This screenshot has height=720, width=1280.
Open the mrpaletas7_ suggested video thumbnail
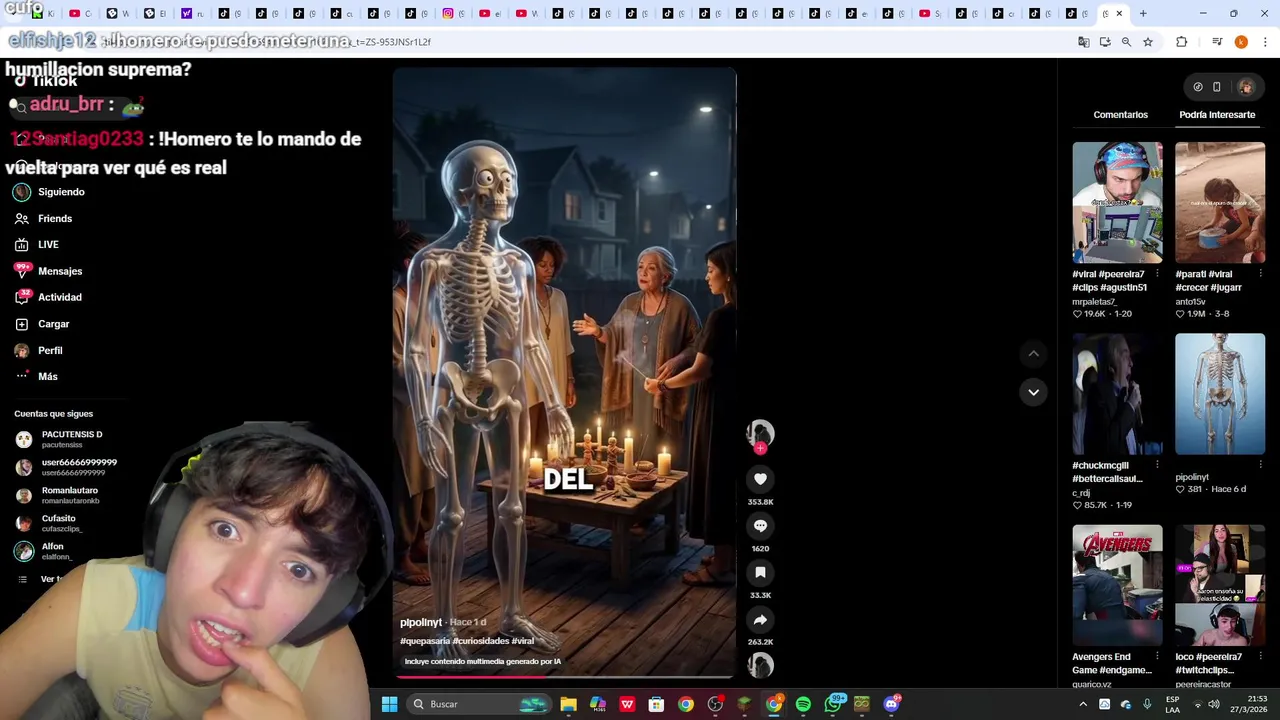tap(1117, 202)
